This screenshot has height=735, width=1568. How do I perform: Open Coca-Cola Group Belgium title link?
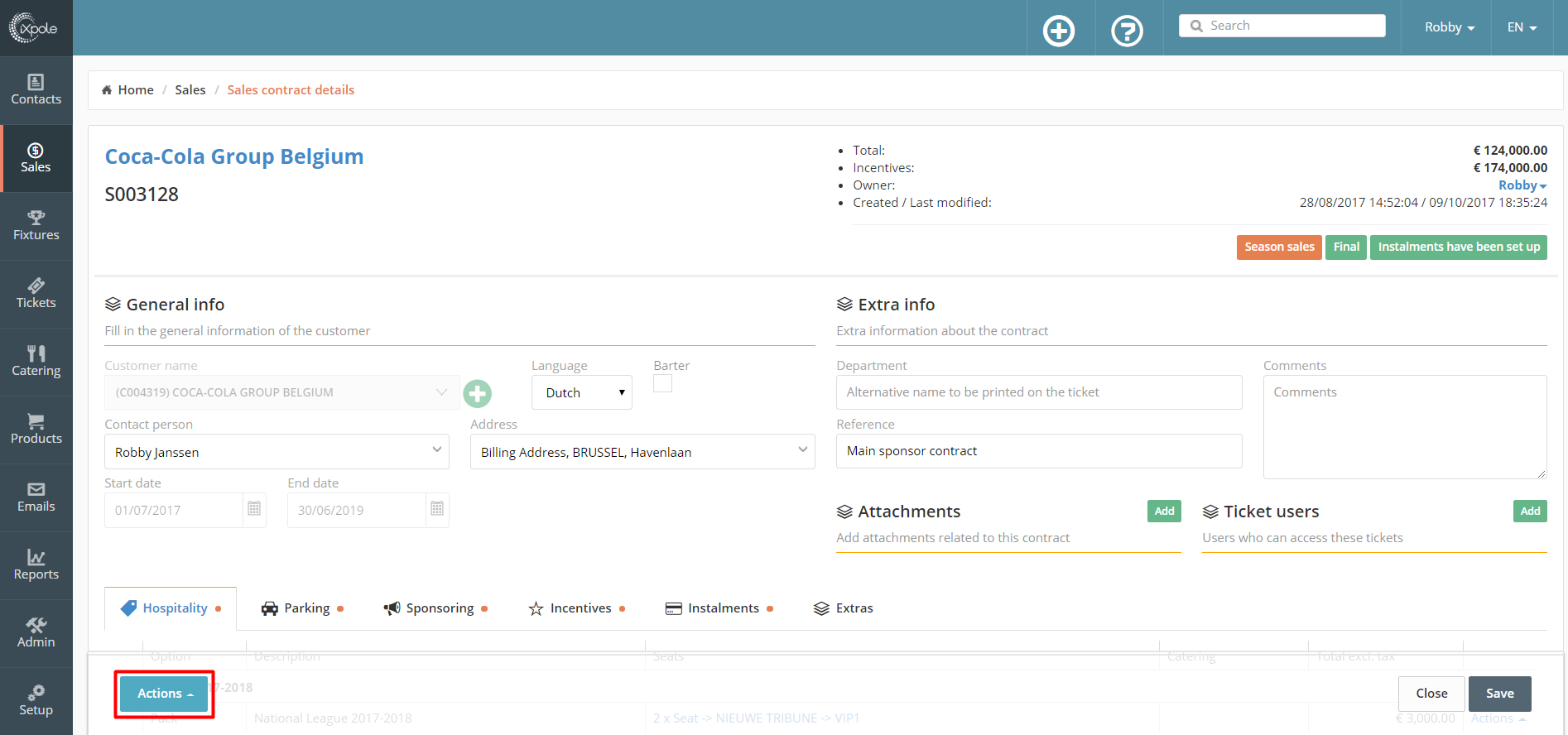[x=234, y=156]
